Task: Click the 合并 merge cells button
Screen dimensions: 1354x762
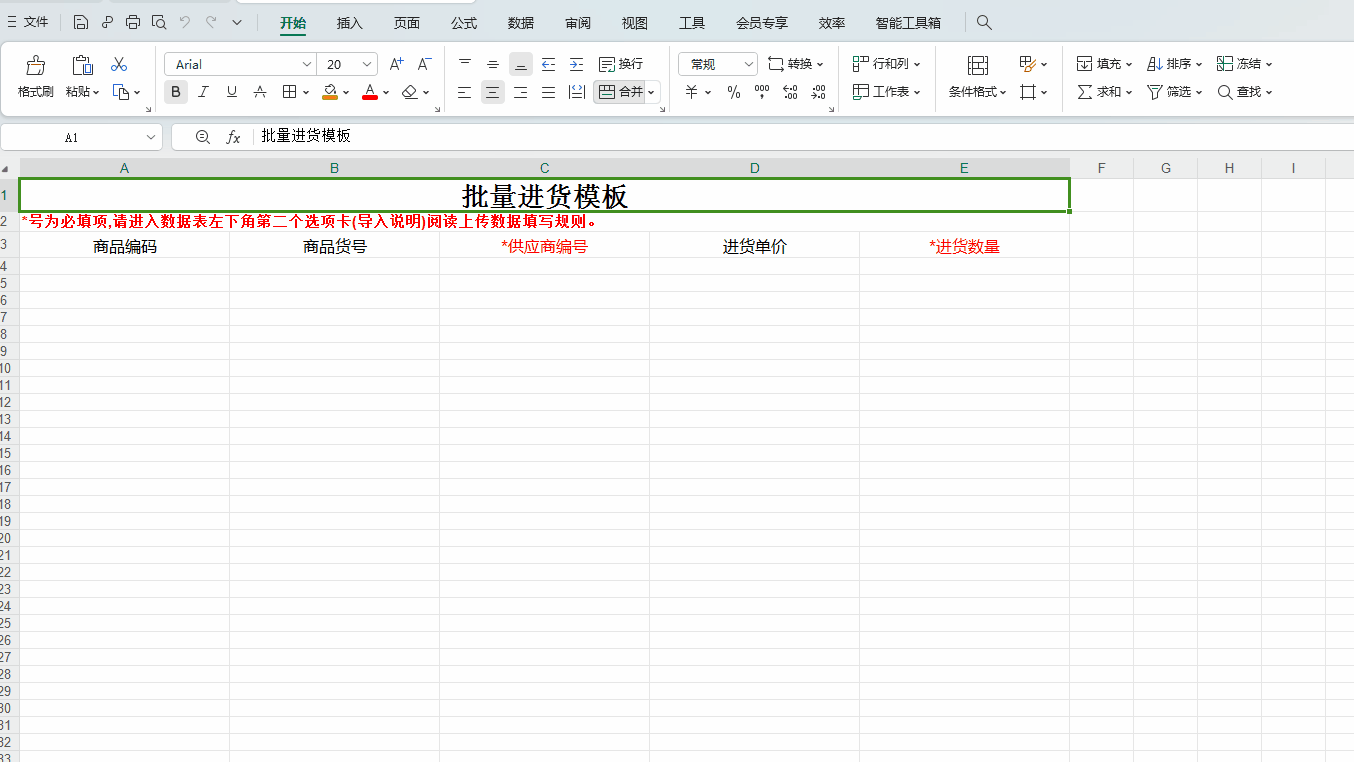Action: pos(621,92)
